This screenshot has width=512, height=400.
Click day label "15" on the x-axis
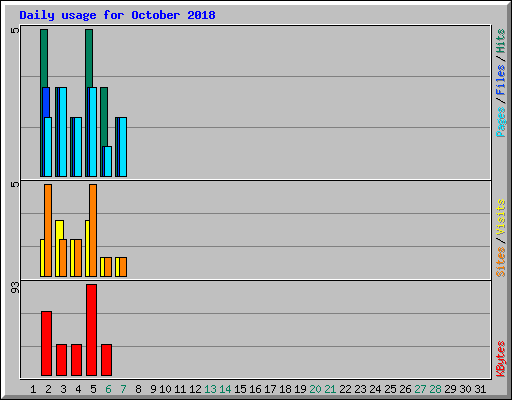[240, 389]
